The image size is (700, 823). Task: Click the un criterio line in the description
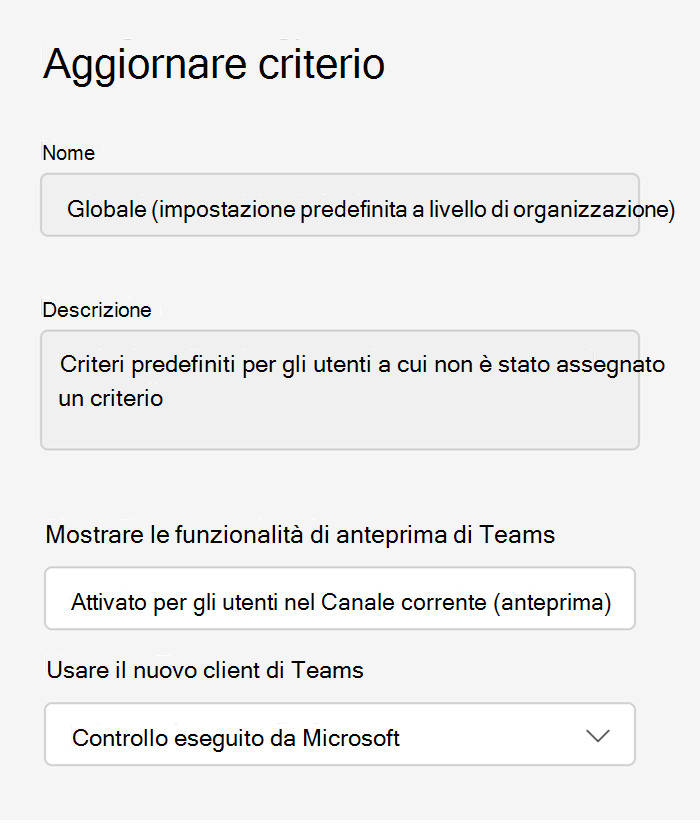(111, 398)
